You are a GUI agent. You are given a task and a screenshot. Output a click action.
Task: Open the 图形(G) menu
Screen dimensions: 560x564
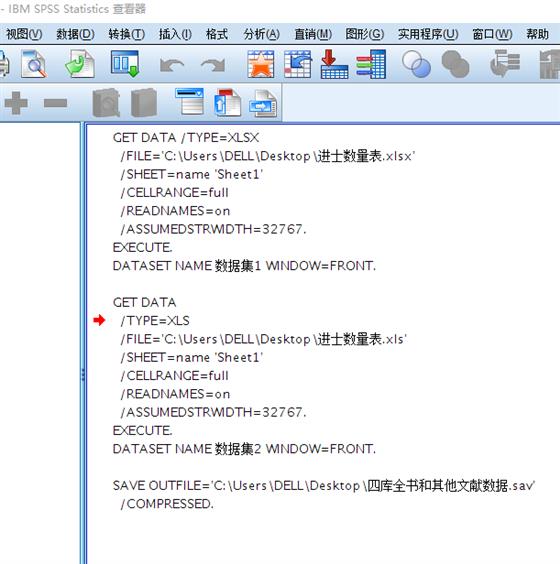[364, 35]
